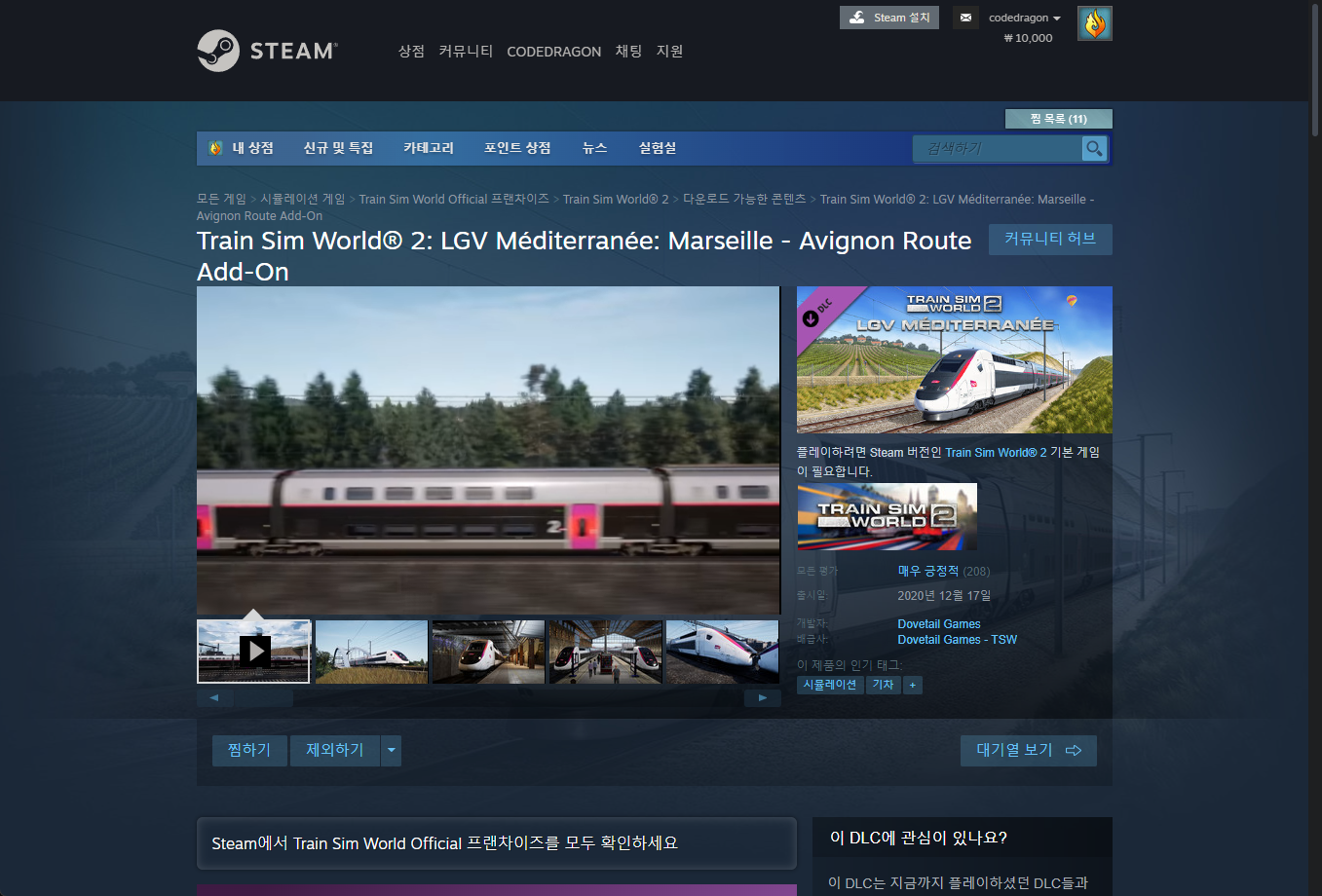Click the 내 상점 store icon

pos(216,148)
